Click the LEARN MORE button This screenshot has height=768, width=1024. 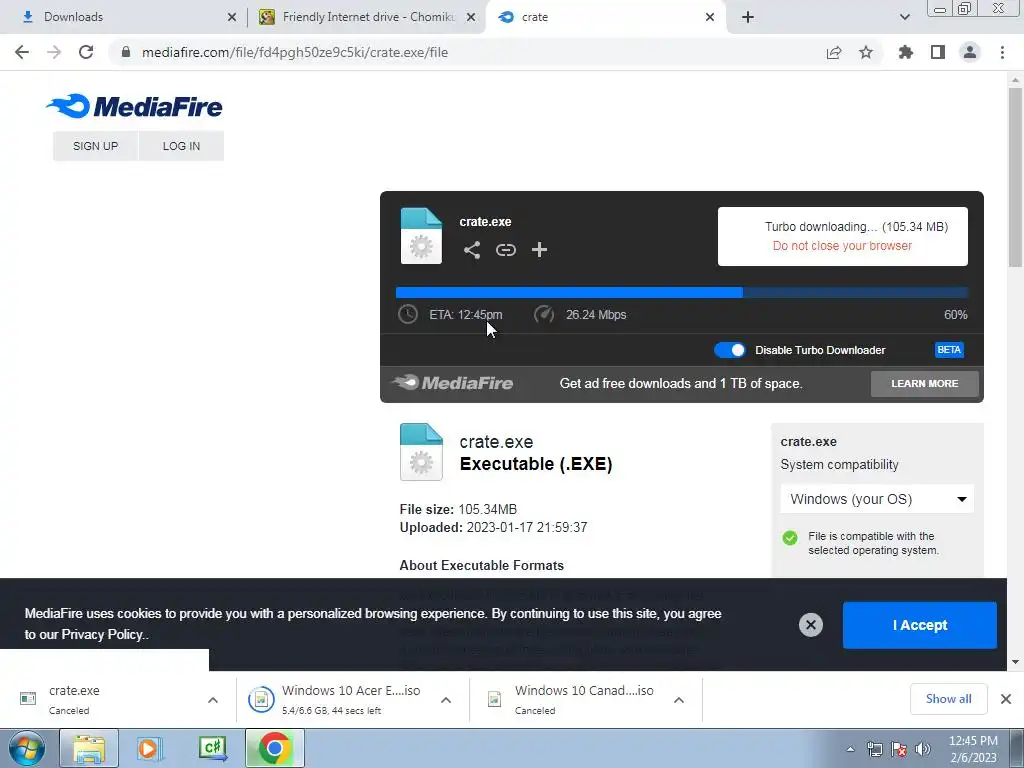point(925,383)
